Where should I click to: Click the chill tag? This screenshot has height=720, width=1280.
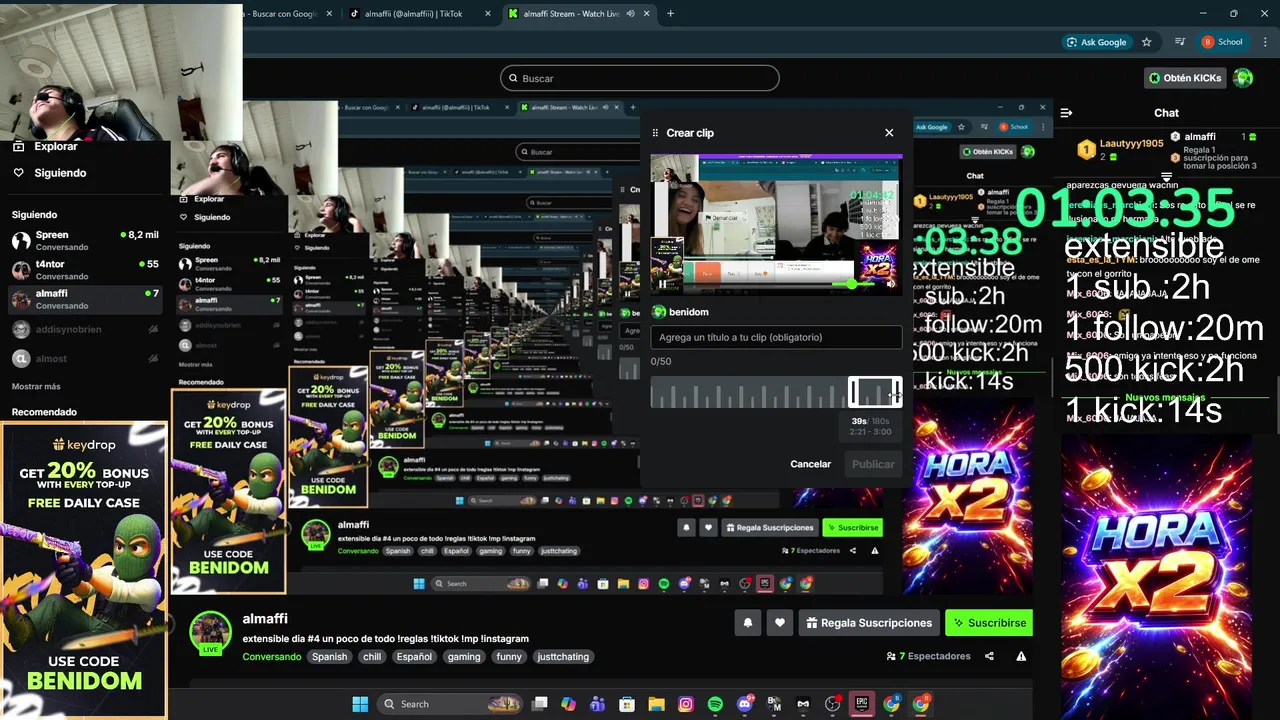point(372,657)
